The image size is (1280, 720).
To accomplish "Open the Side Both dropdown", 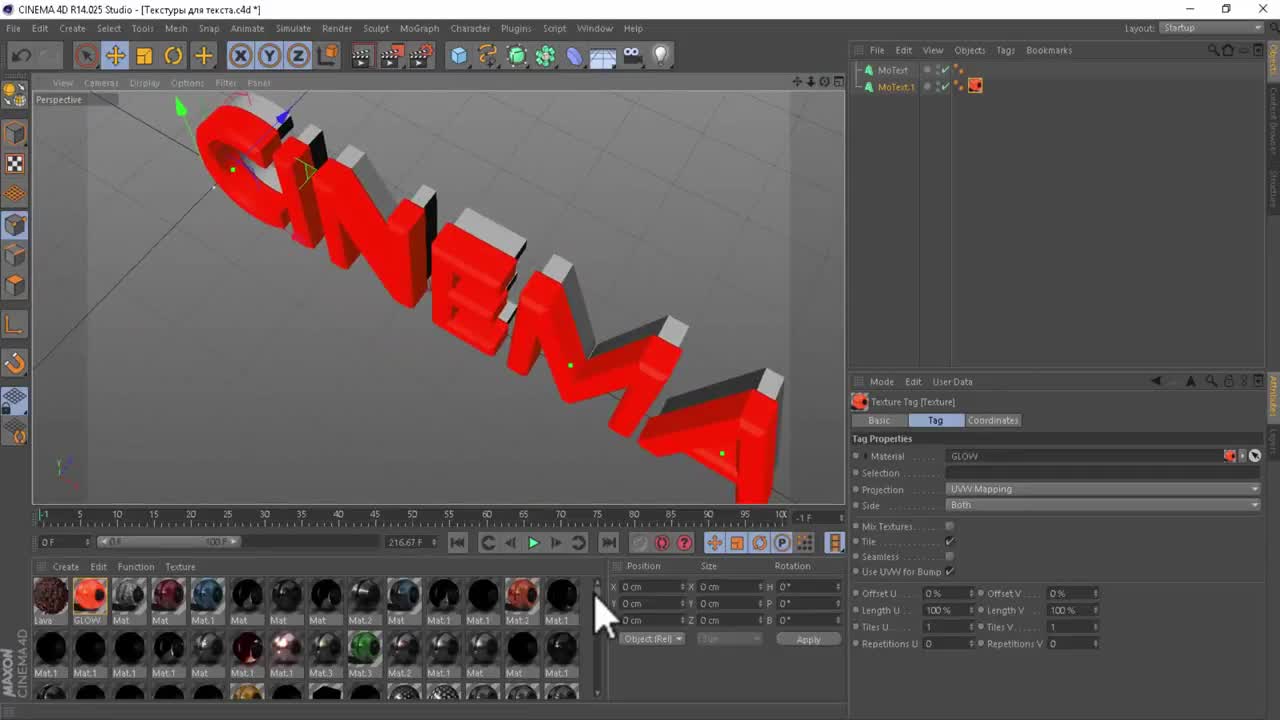I will [x=1103, y=505].
